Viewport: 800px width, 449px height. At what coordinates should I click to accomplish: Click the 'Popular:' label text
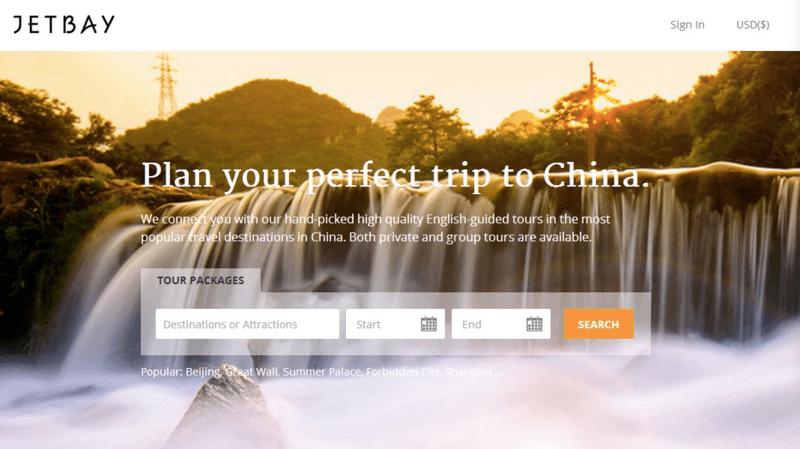point(162,372)
